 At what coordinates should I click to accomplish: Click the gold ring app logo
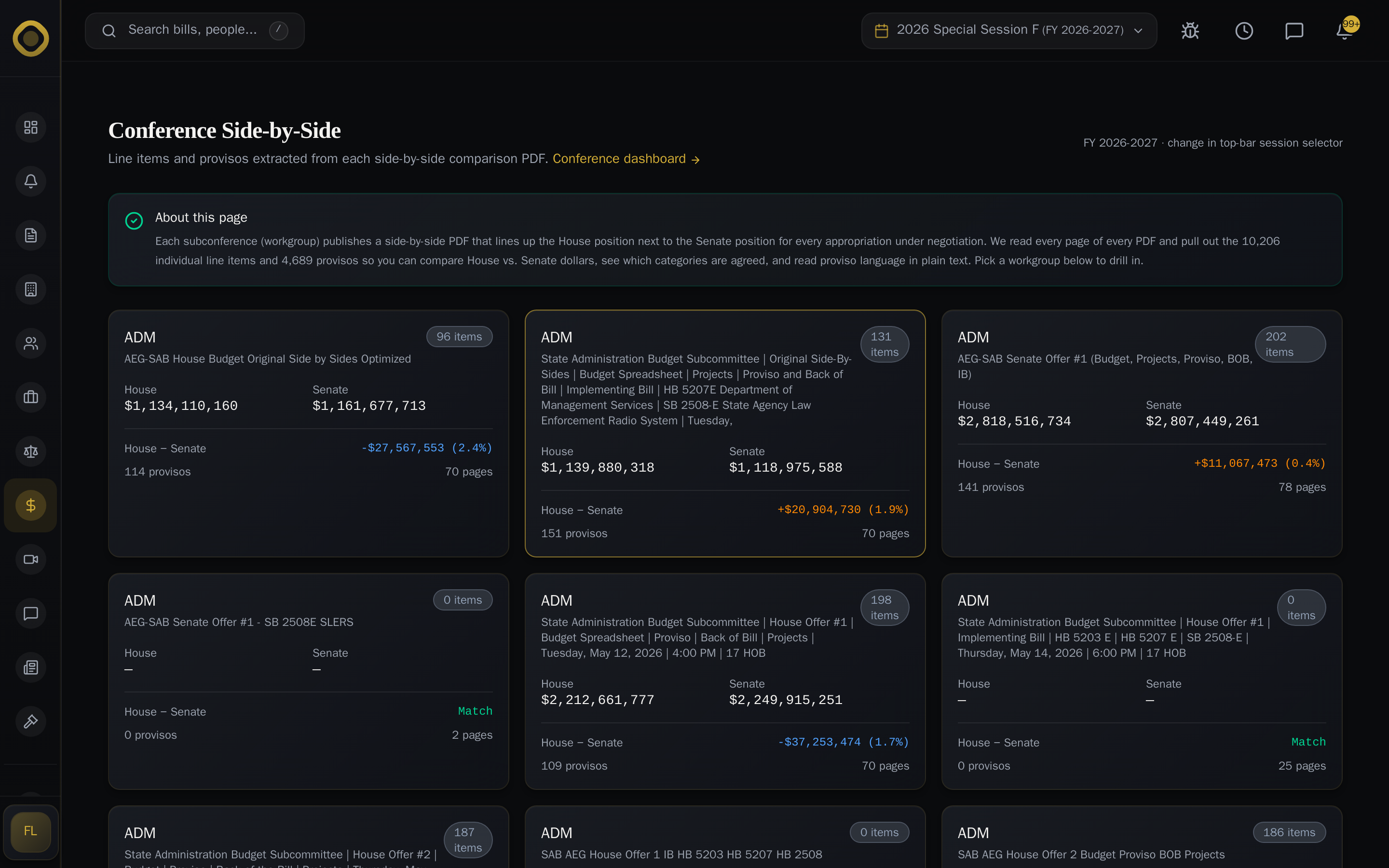[31, 39]
